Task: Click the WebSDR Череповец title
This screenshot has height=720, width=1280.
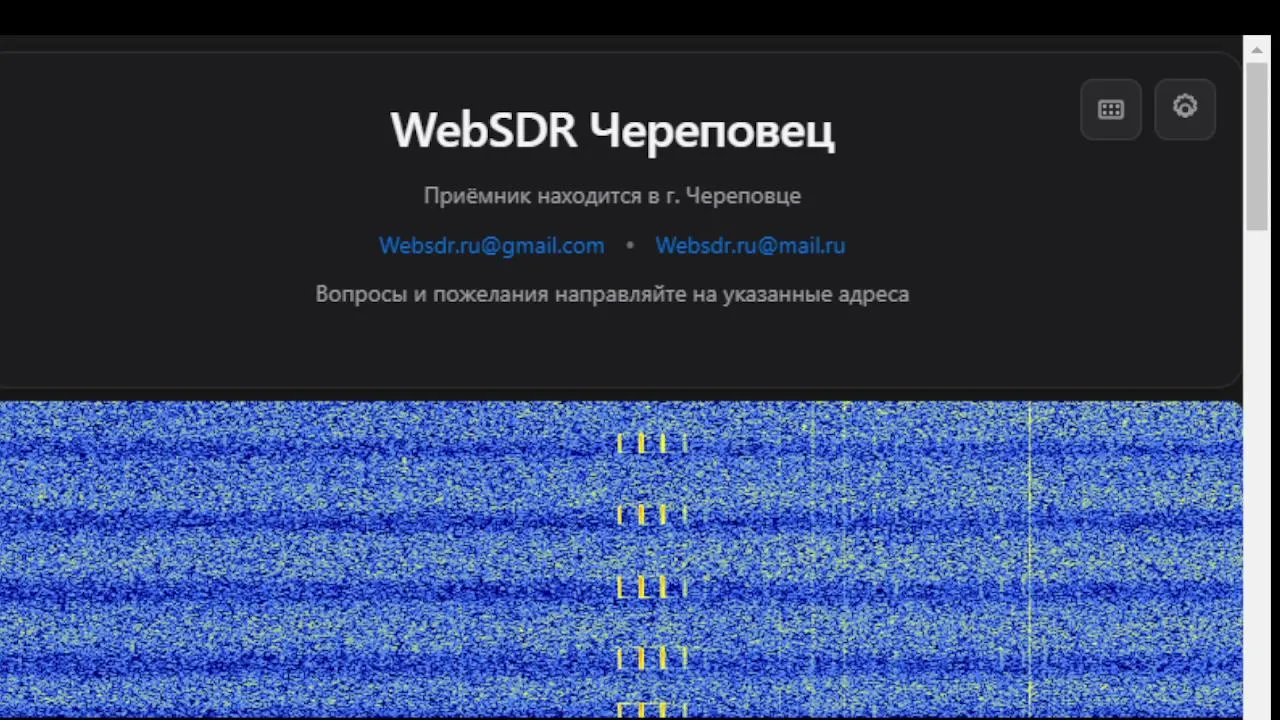Action: 612,130
